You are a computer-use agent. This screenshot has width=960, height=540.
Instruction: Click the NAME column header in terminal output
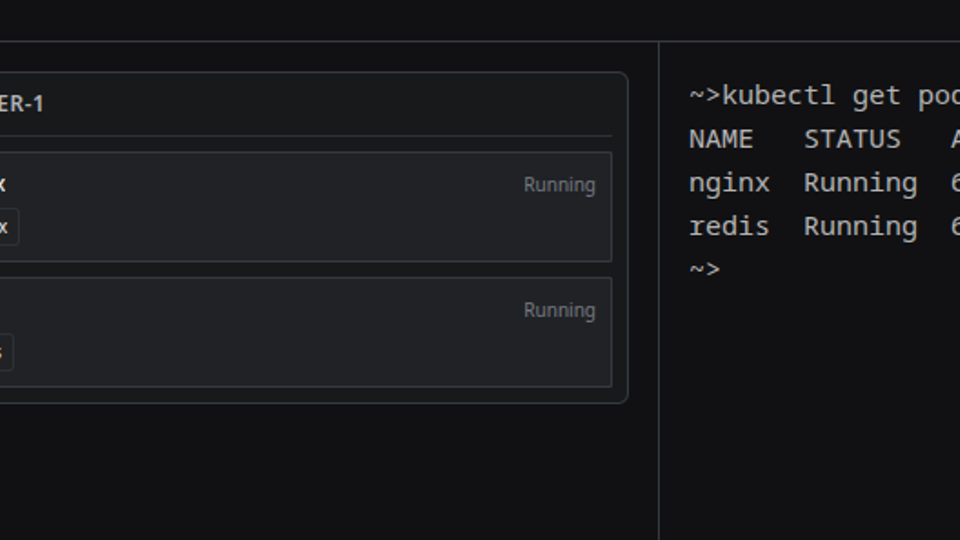720,140
